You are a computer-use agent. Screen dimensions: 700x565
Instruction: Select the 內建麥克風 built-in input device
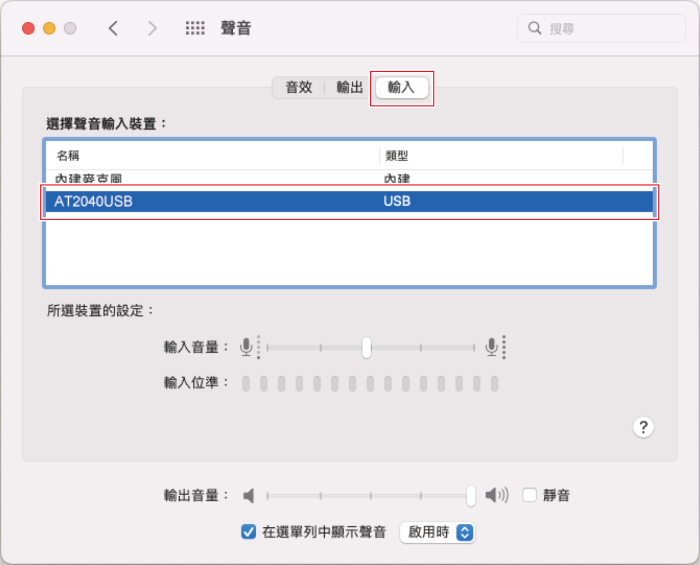pyautogui.click(x=348, y=179)
